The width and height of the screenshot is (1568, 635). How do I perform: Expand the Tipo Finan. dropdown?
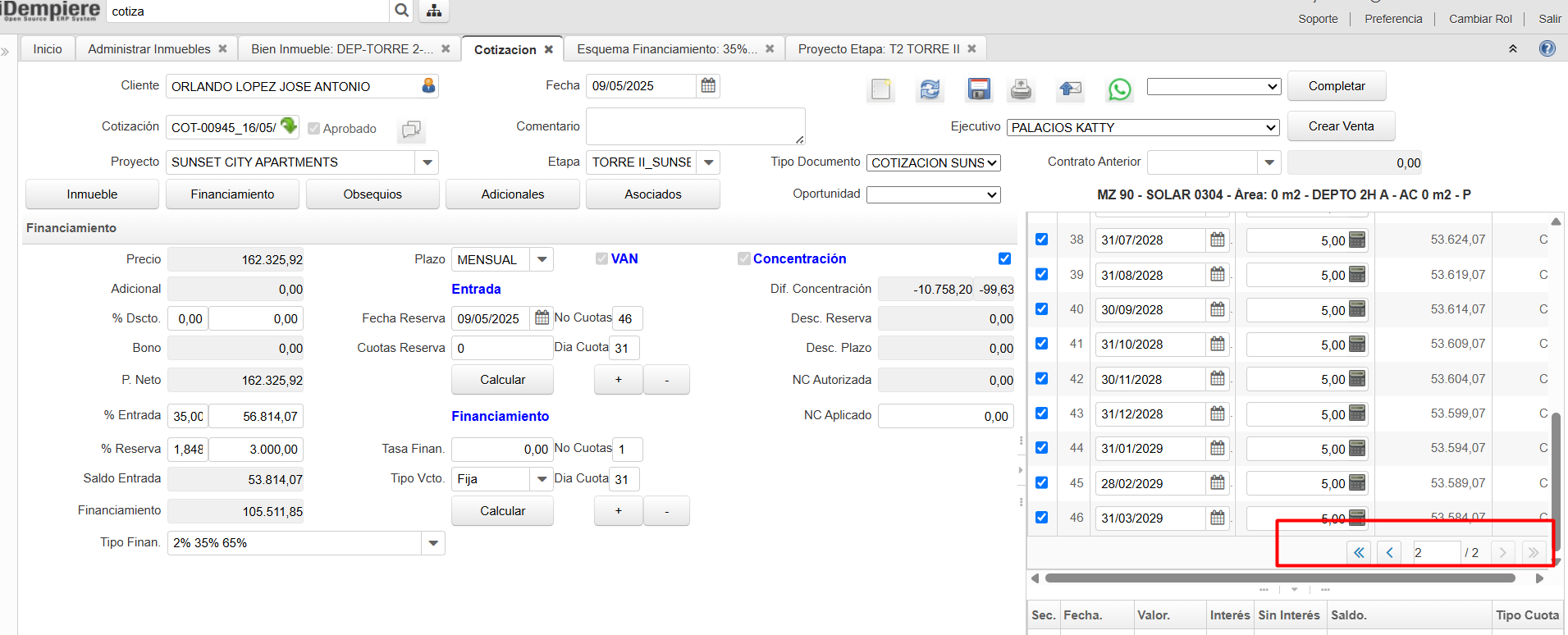pos(433,543)
